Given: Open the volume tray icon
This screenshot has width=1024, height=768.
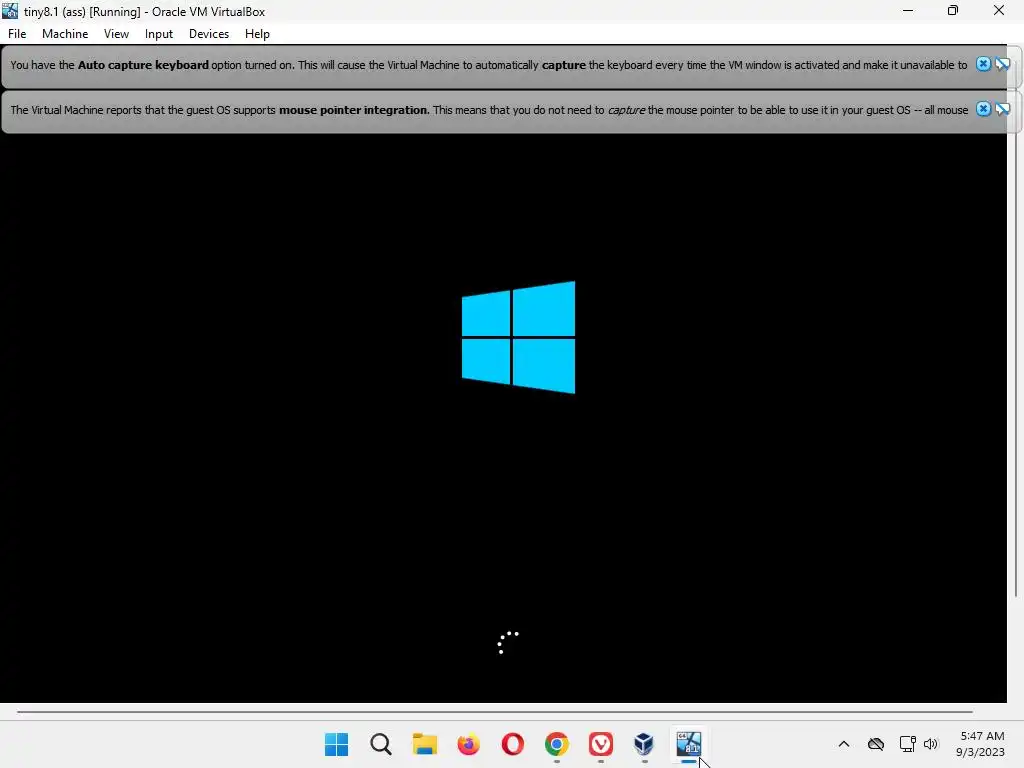Looking at the screenshot, I should tap(931, 744).
